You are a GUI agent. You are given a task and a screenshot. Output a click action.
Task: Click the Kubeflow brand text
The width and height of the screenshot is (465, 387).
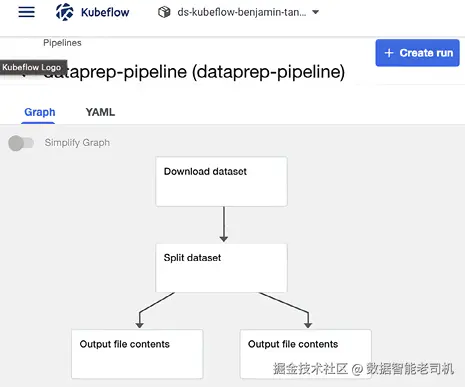(x=105, y=12)
